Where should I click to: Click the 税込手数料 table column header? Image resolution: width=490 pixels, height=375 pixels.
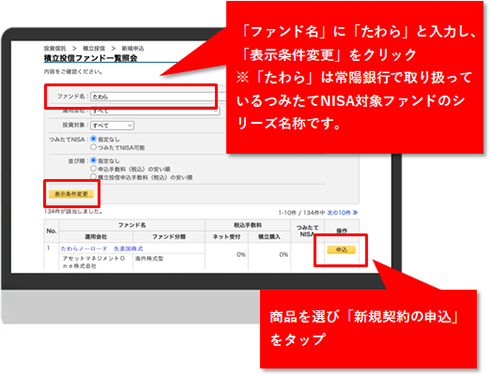[248, 225]
